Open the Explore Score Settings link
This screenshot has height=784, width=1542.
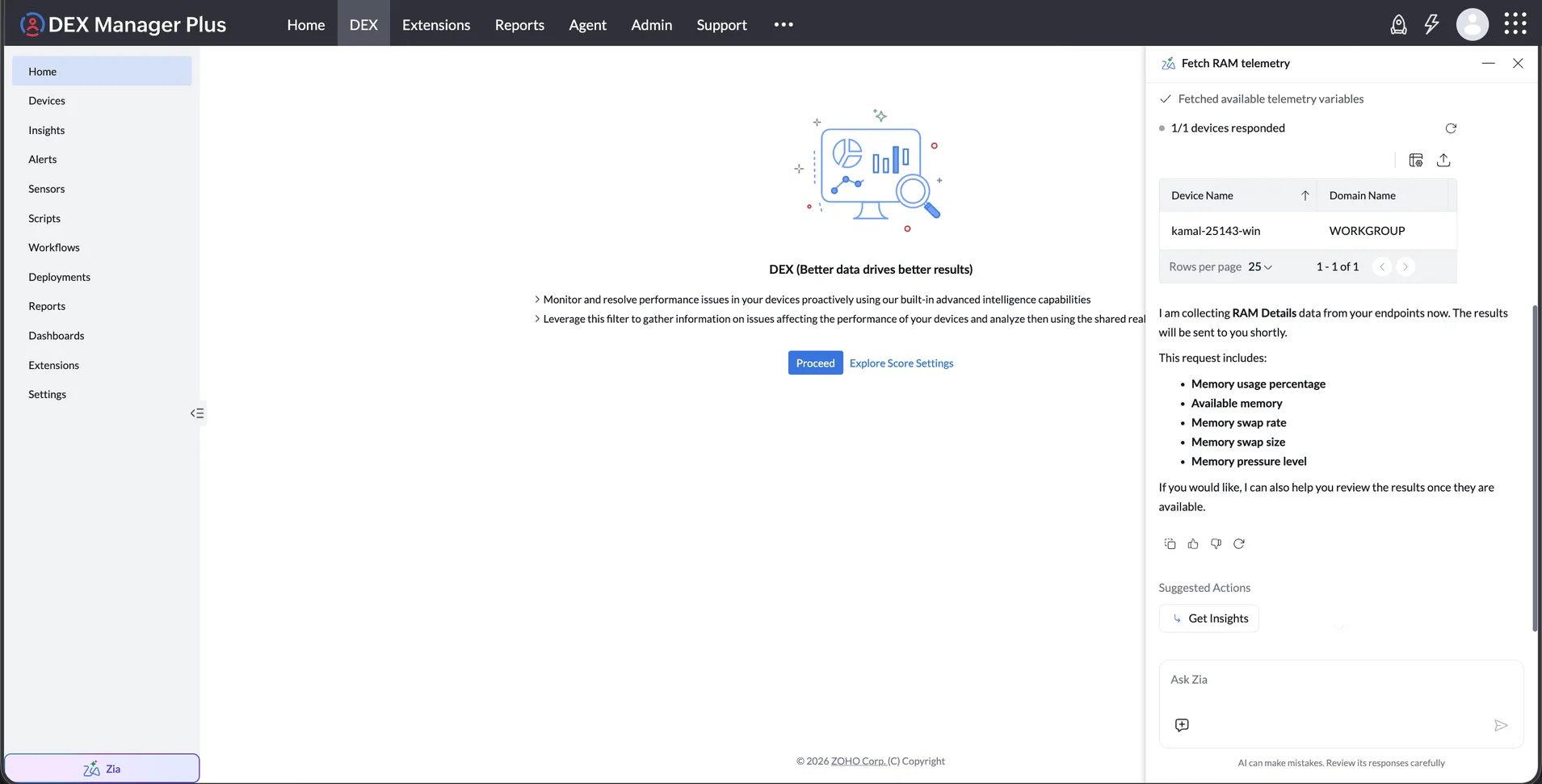(901, 363)
